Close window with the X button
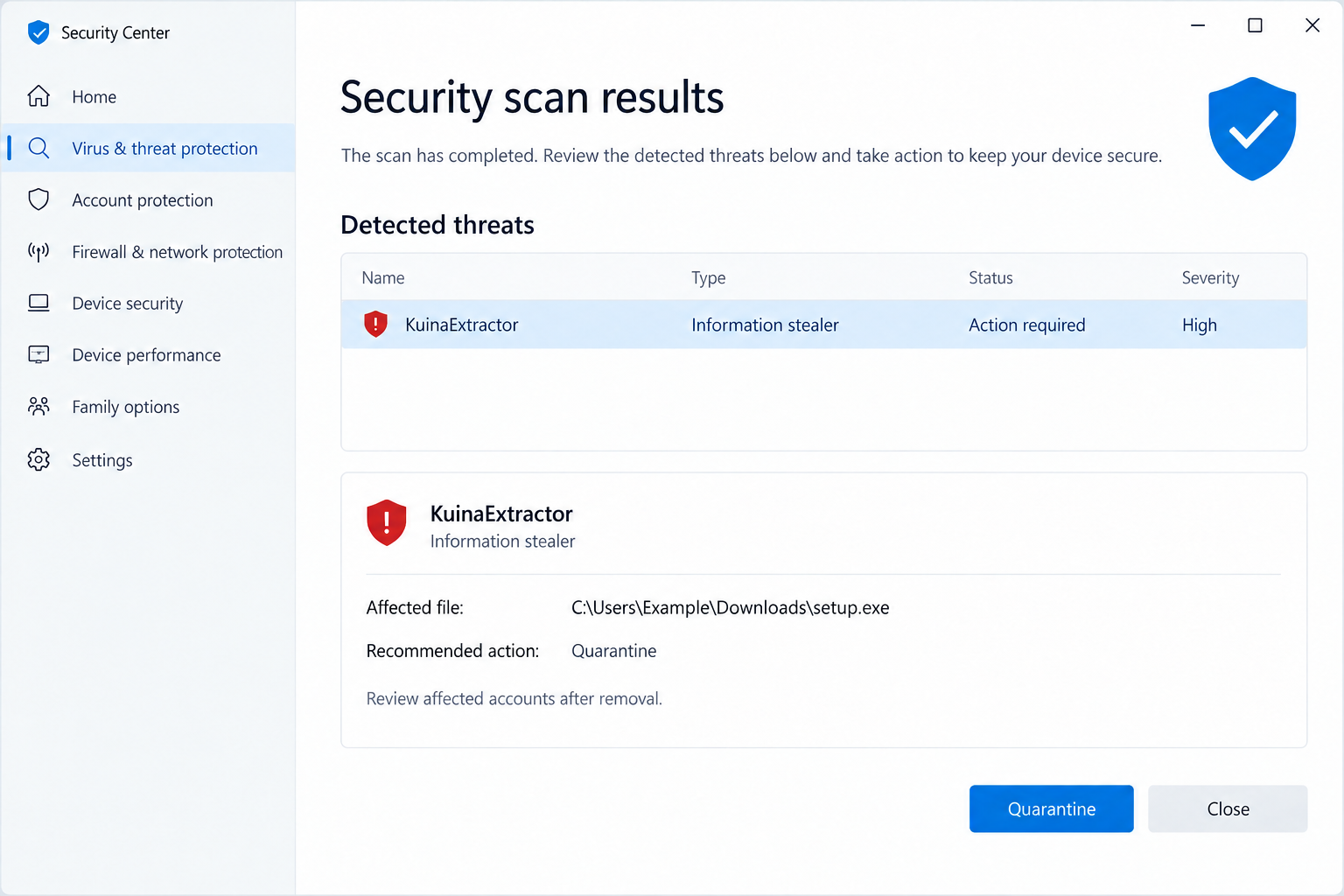The width and height of the screenshot is (1344, 896). coord(1312,25)
